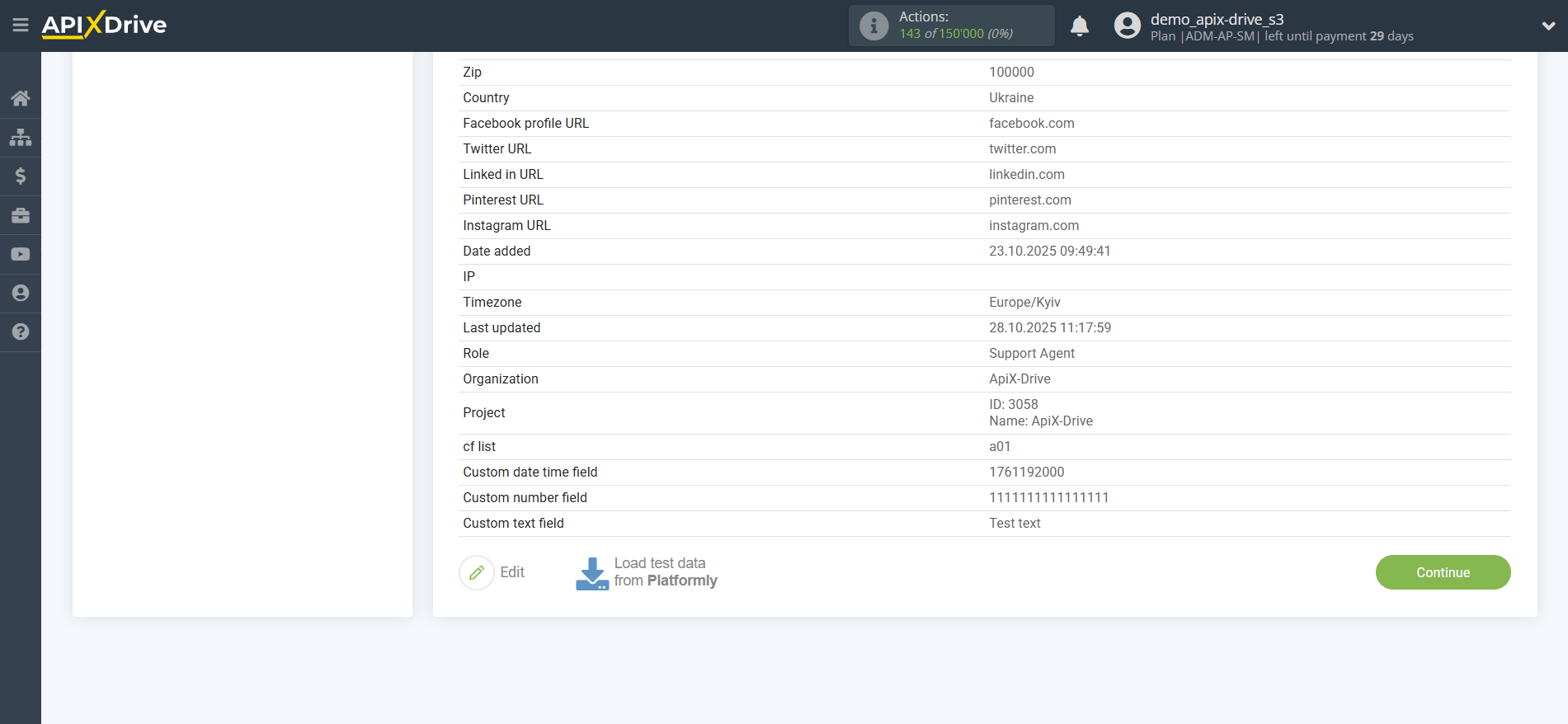Click the Custom text field label

point(513,524)
